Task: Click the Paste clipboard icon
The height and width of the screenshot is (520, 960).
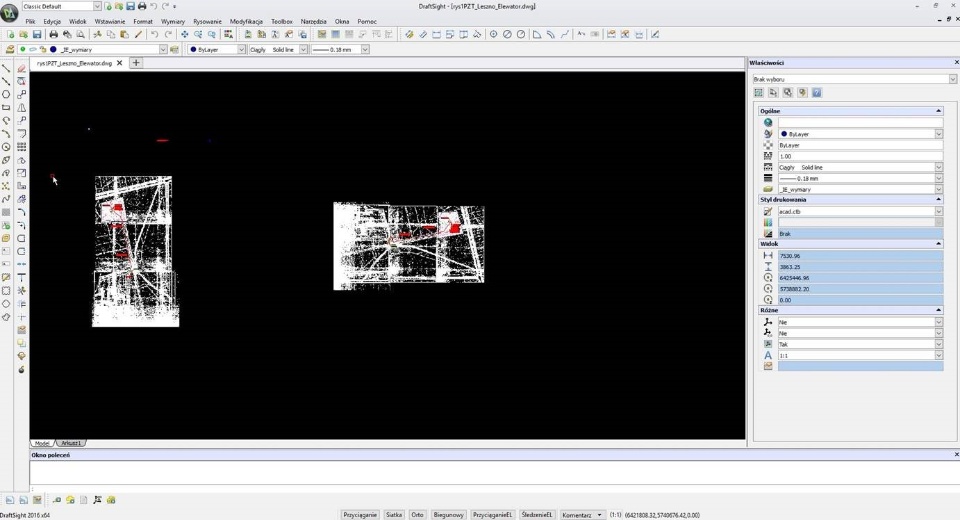Action: 124,35
